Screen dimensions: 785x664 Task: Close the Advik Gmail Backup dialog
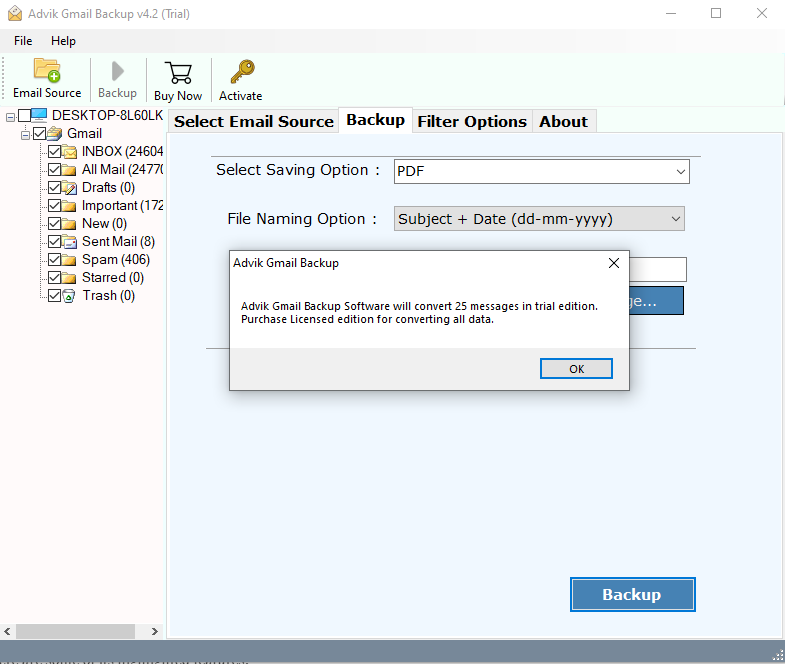[x=614, y=263]
